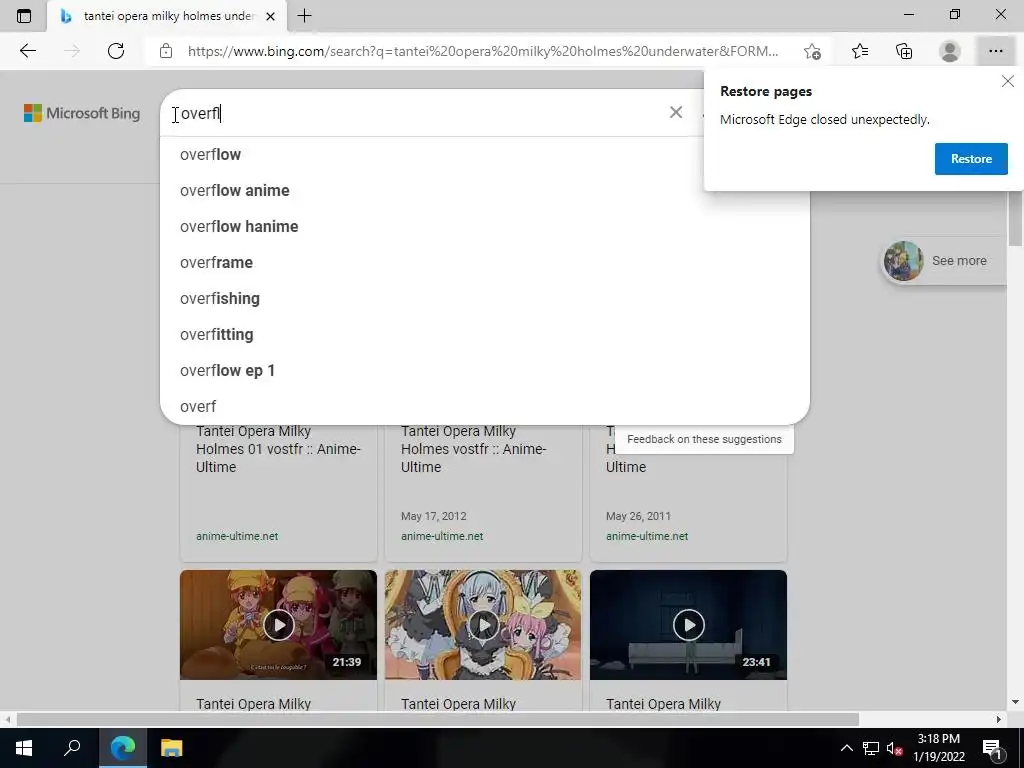Click Feedback on these suggestions

(x=704, y=440)
